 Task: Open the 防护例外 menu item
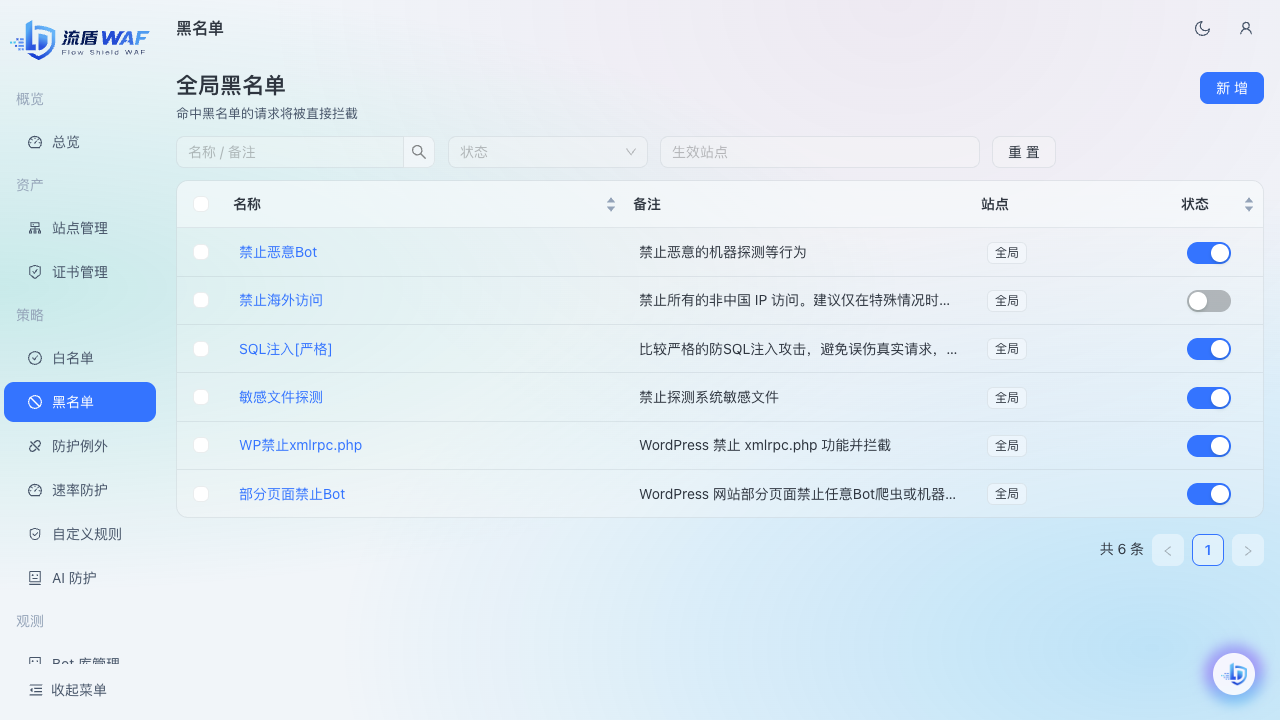pos(80,446)
